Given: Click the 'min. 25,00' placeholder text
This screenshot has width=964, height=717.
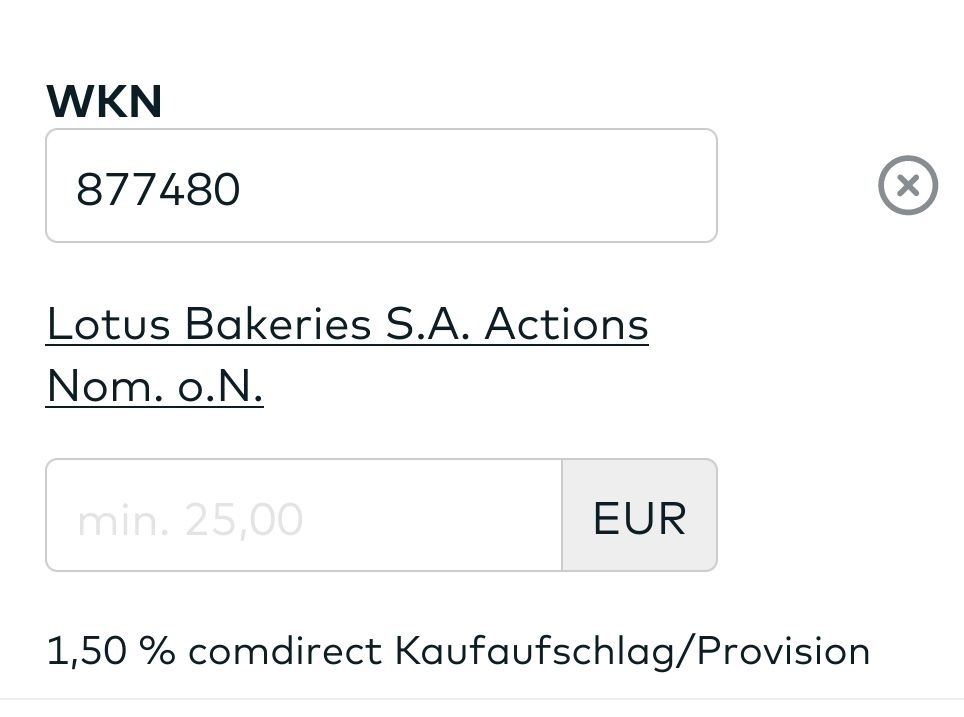Looking at the screenshot, I should (190, 520).
